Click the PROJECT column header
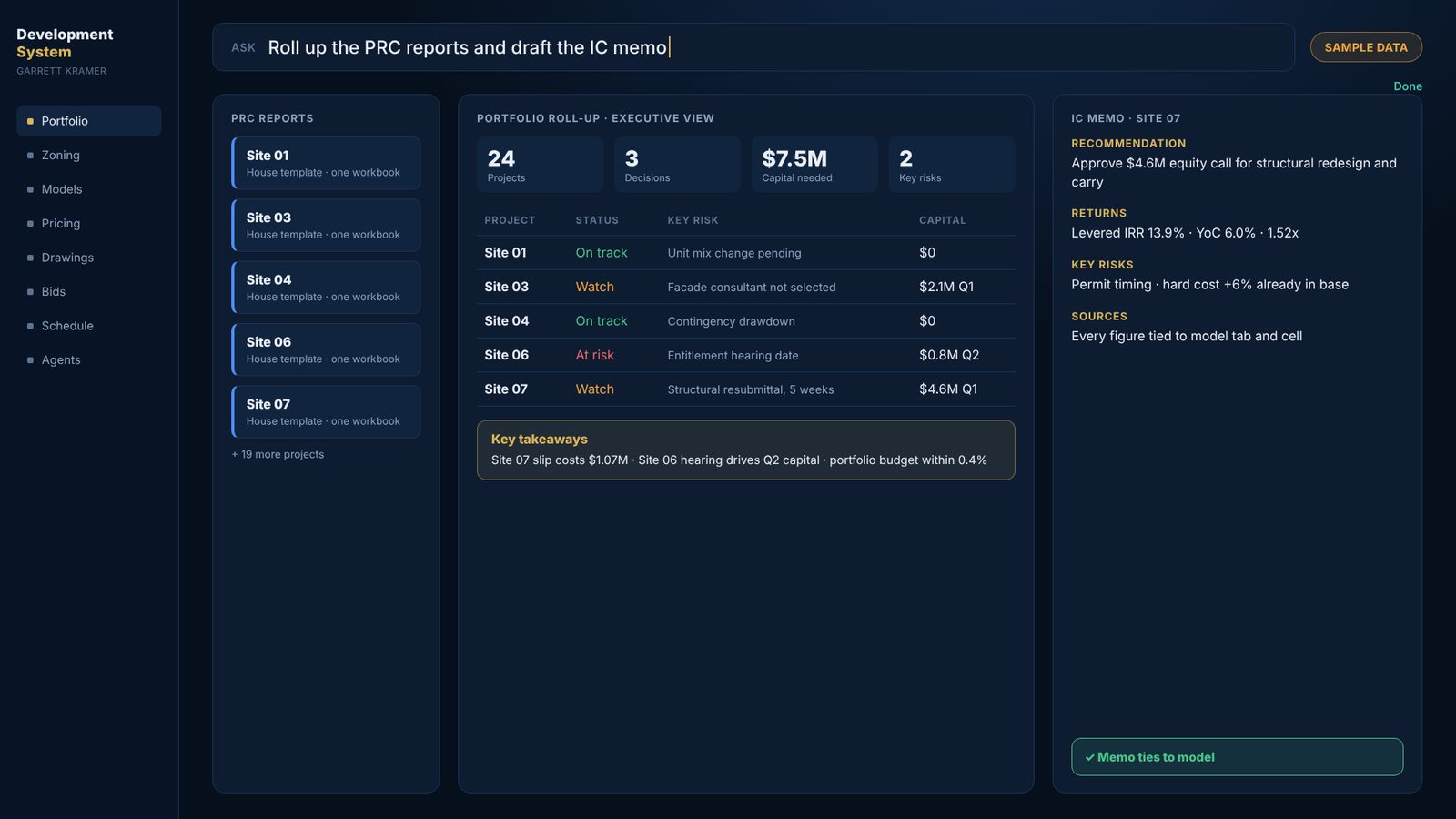1456x819 pixels. (x=510, y=220)
